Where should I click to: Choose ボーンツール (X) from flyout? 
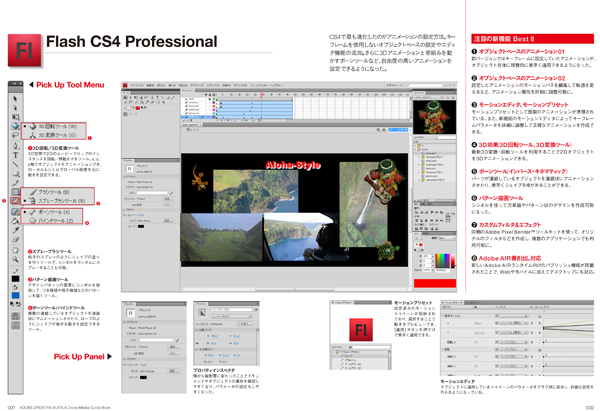click(52, 212)
